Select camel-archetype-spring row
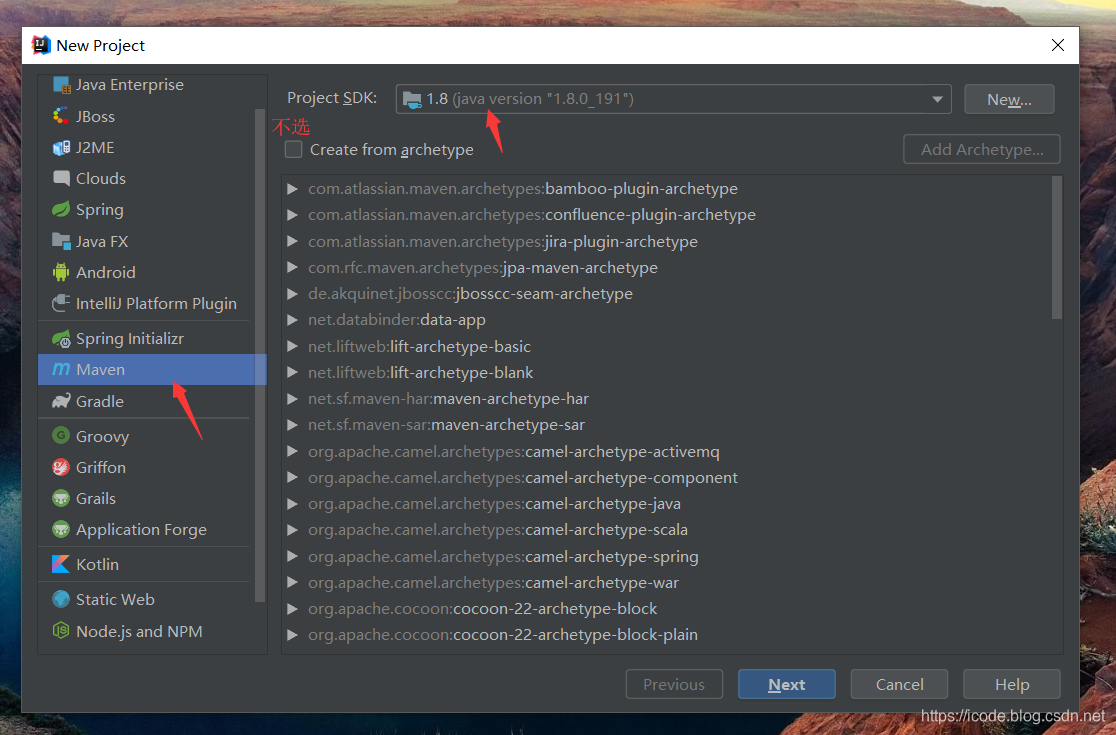This screenshot has height=735, width=1116. click(x=672, y=557)
